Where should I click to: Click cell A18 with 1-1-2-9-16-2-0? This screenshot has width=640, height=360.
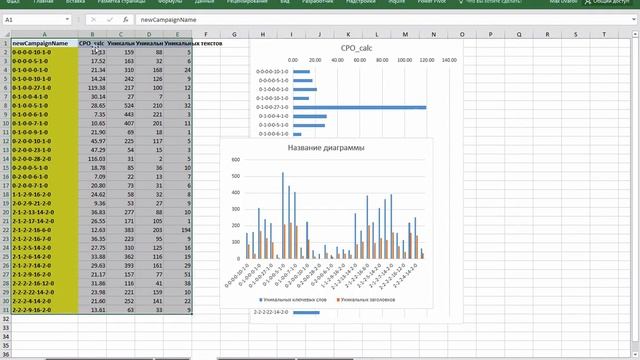coord(44,194)
